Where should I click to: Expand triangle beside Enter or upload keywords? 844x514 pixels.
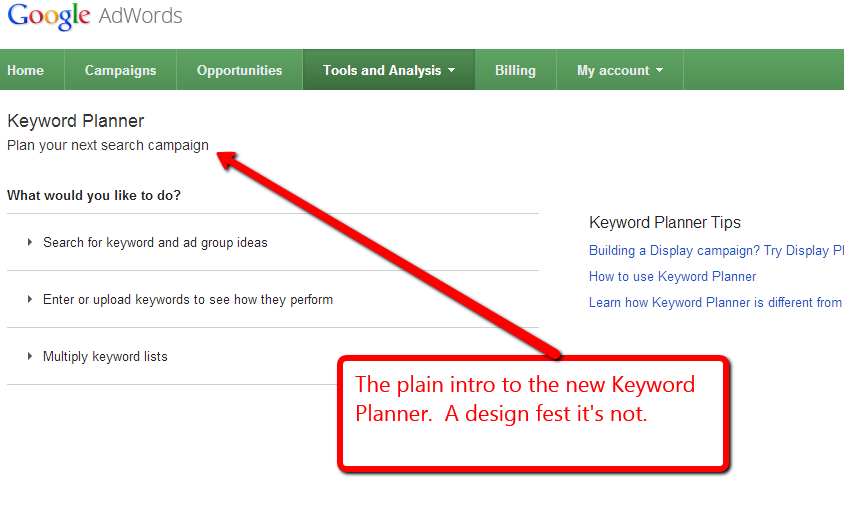(x=30, y=299)
